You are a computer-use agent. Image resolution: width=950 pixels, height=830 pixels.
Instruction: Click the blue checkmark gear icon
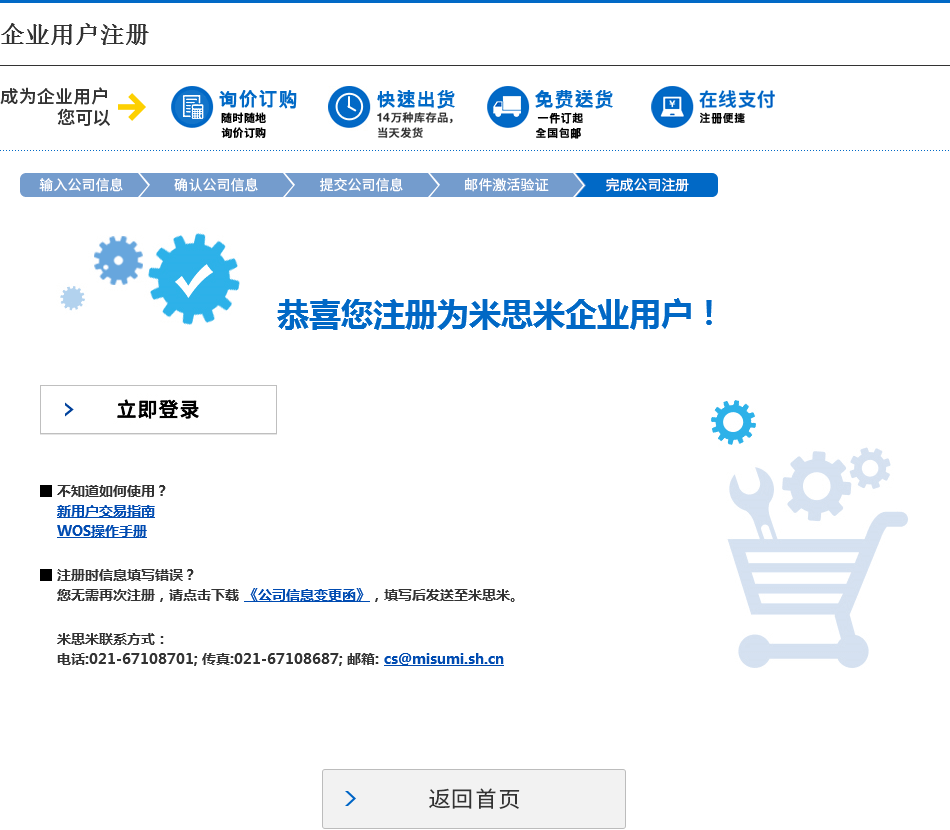[193, 279]
